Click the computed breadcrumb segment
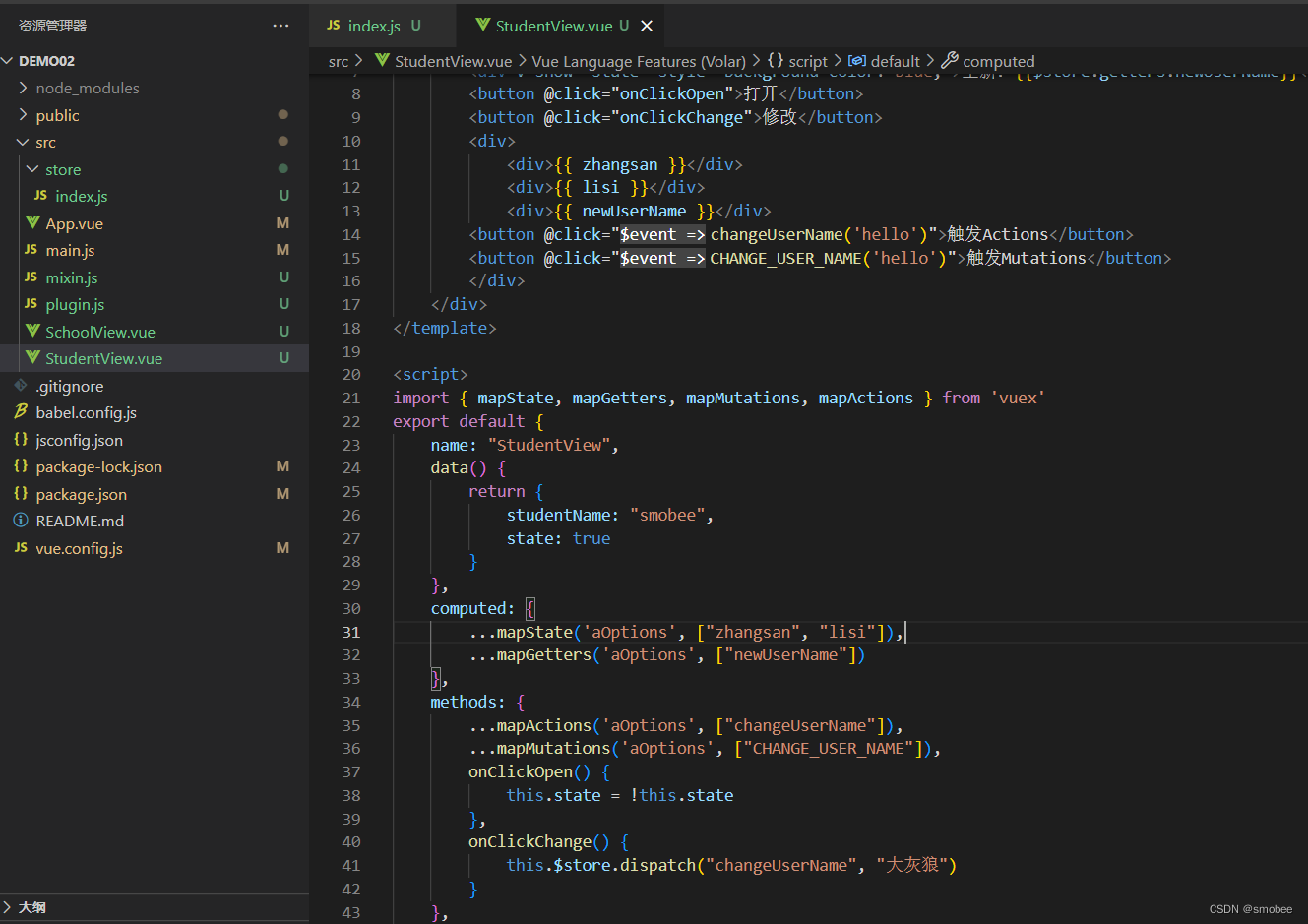1308x924 pixels. 999,61
